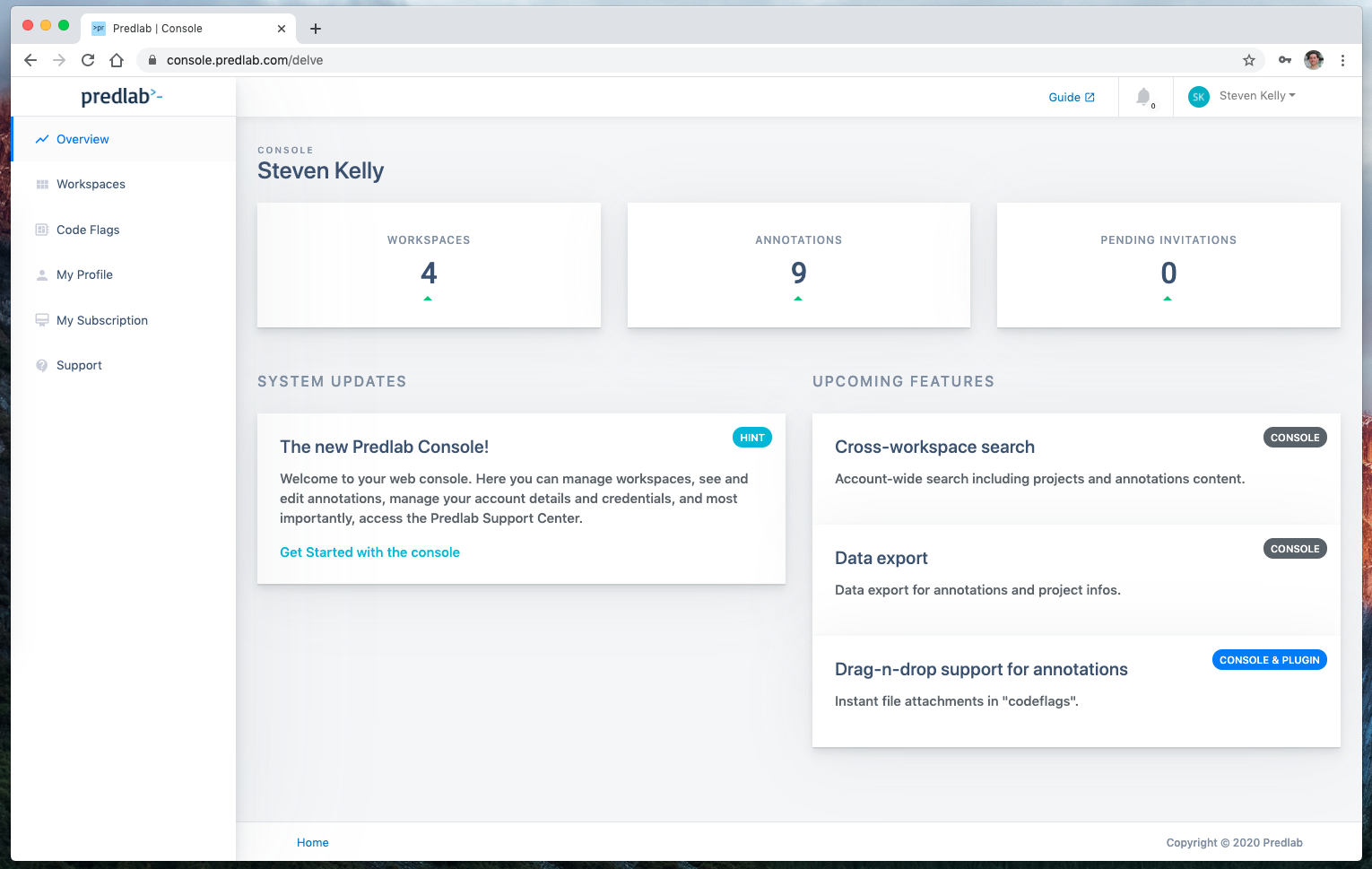
Task: Go to My Profile
Action: (124, 275)
